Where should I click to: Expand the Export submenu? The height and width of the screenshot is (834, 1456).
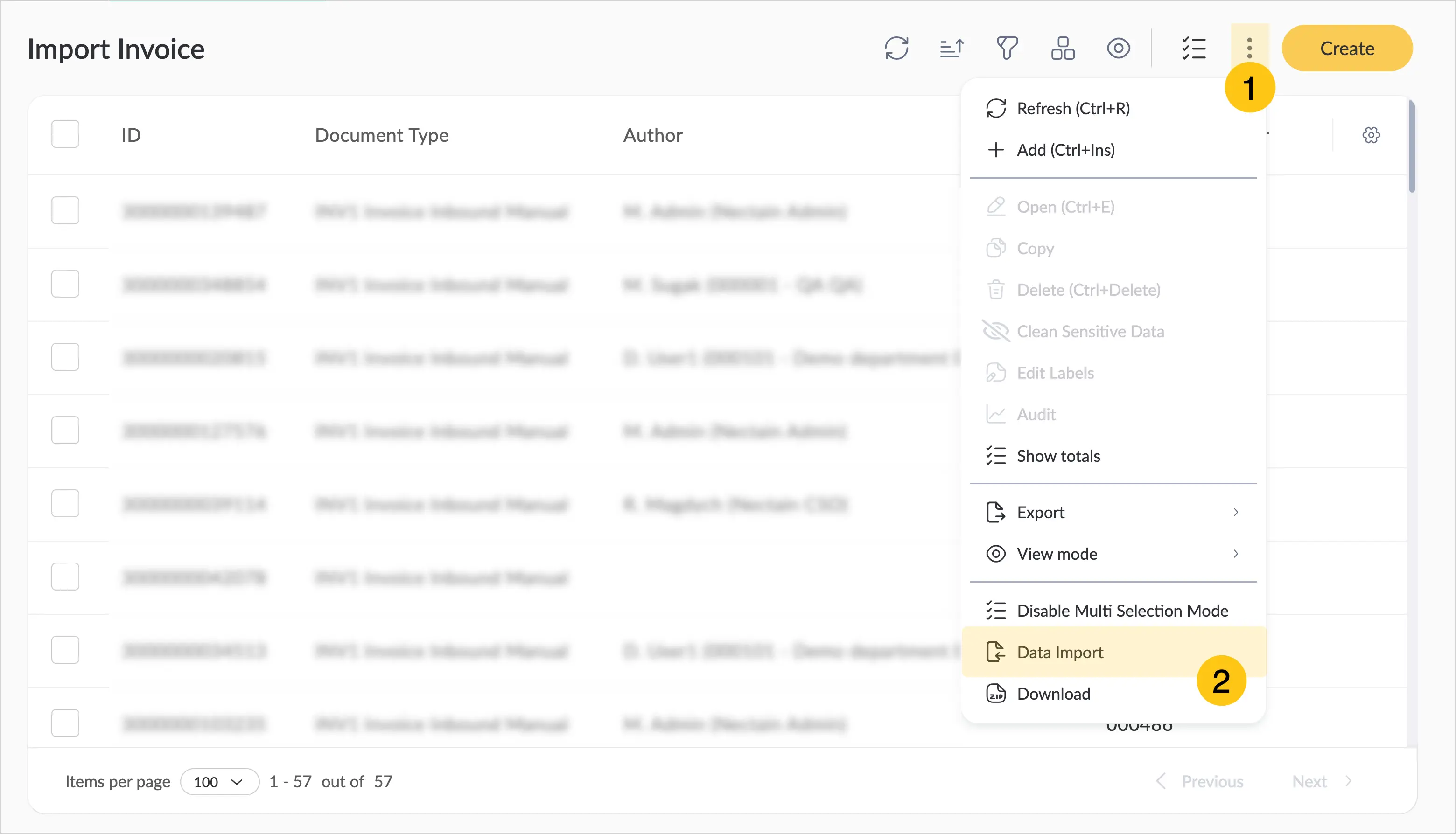[x=1113, y=513]
